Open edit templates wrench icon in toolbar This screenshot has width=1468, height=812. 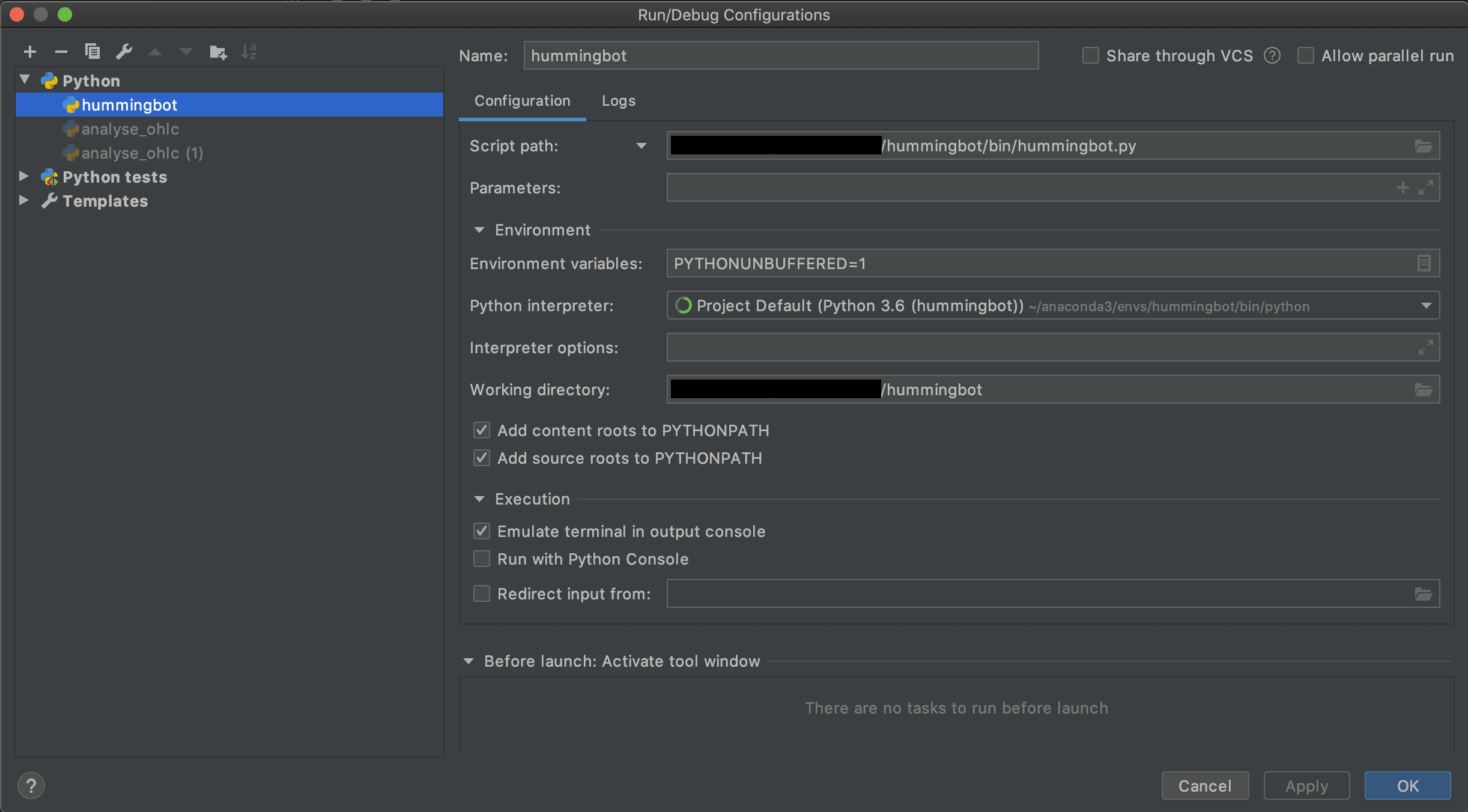coord(124,52)
